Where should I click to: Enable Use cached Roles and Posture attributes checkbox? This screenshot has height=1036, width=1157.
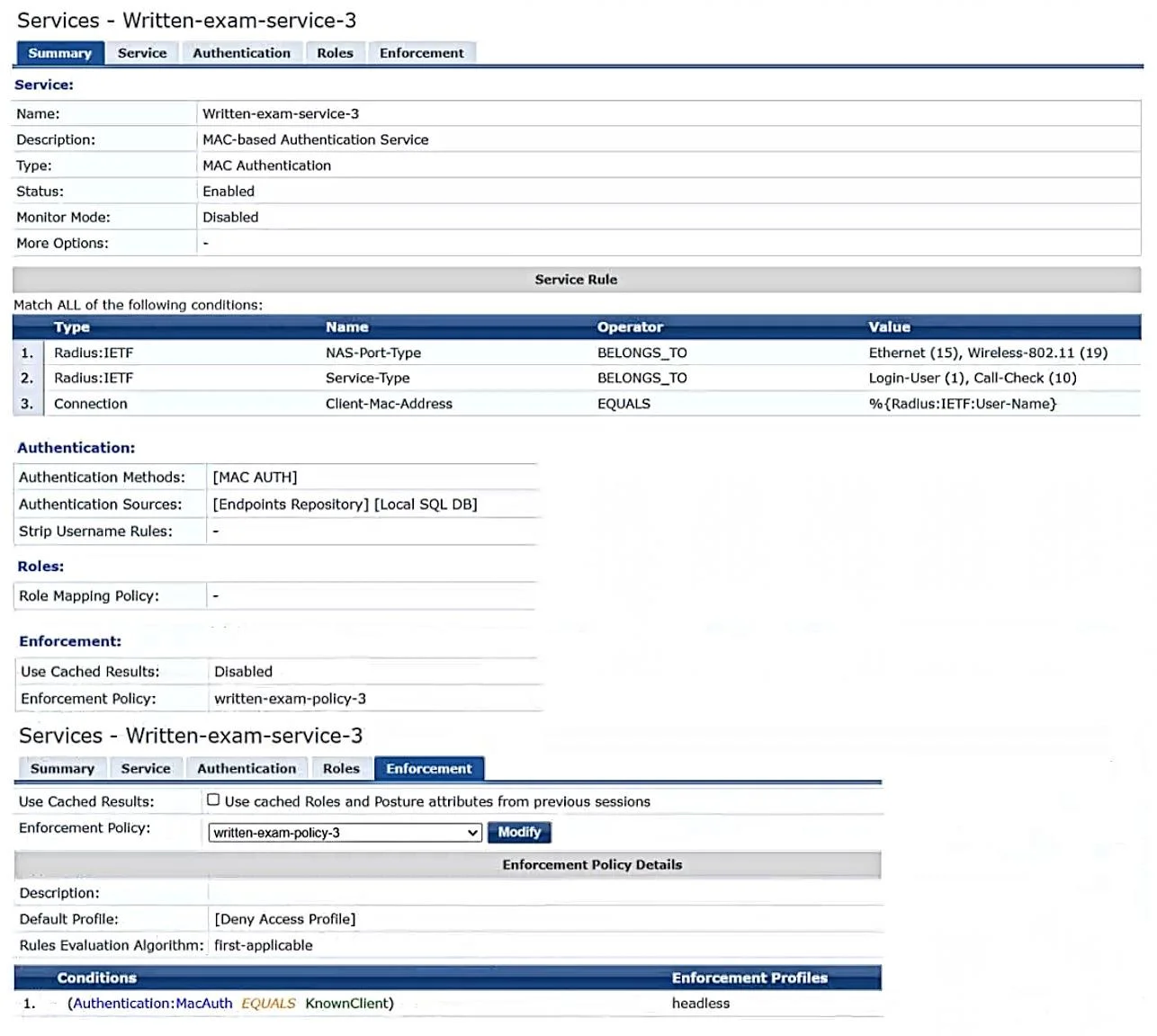(x=213, y=799)
